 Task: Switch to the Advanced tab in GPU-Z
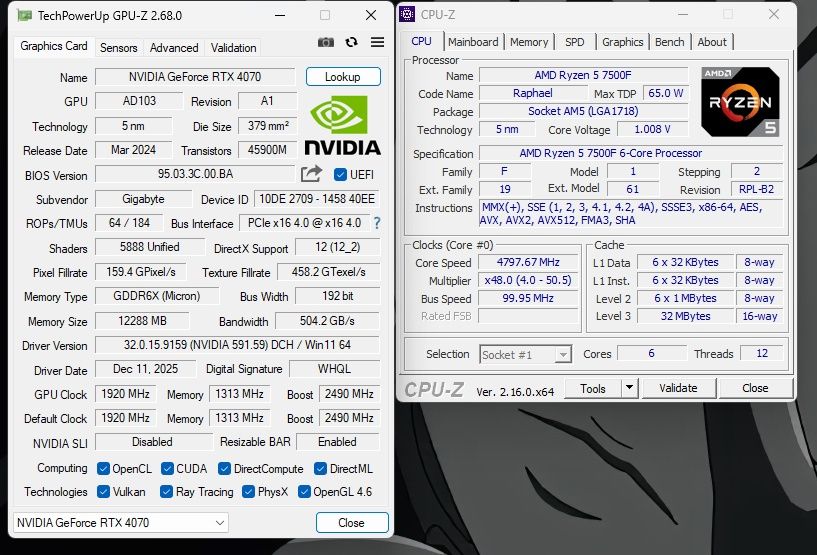[174, 48]
